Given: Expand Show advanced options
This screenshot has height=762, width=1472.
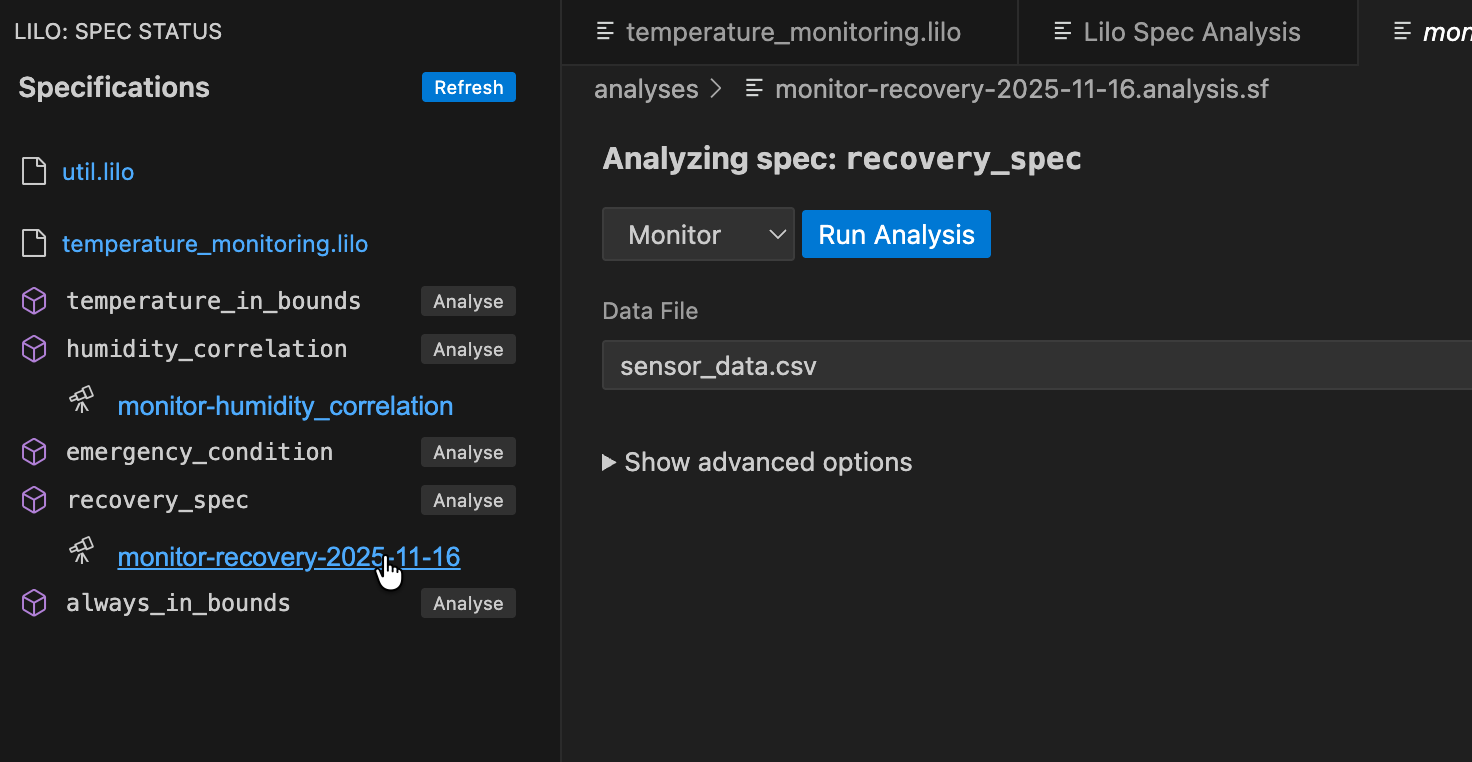Looking at the screenshot, I should coord(757,462).
